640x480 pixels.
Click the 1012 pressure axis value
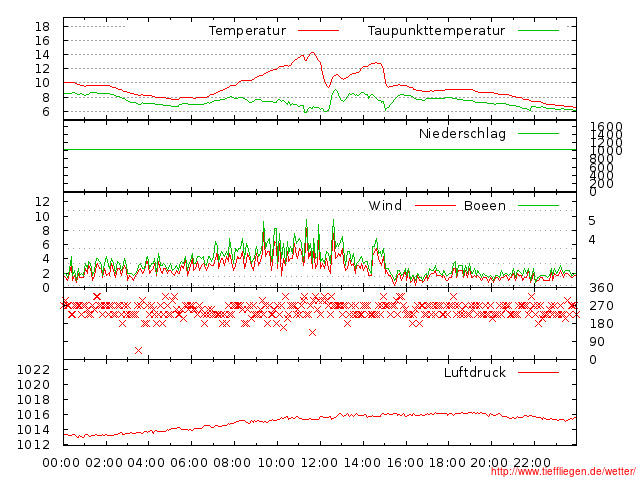pos(33,444)
